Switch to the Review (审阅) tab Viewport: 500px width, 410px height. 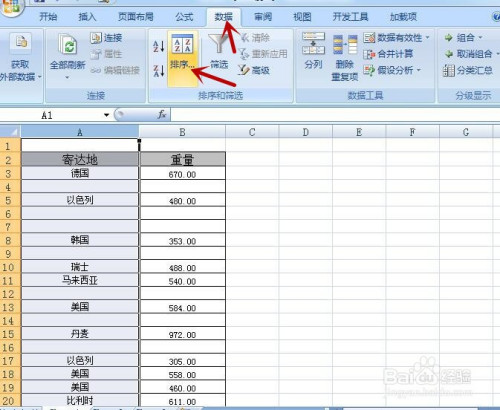point(263,17)
